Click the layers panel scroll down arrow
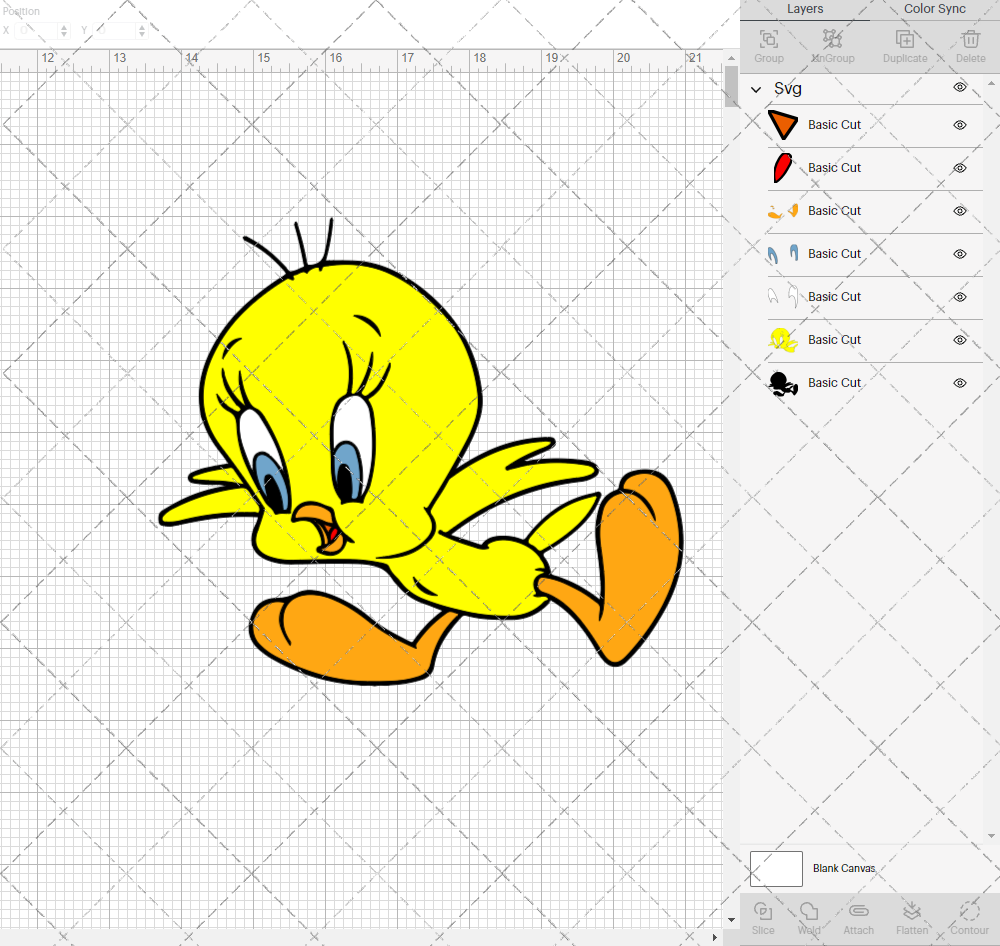This screenshot has height=946, width=1000. pyautogui.click(x=990, y=836)
